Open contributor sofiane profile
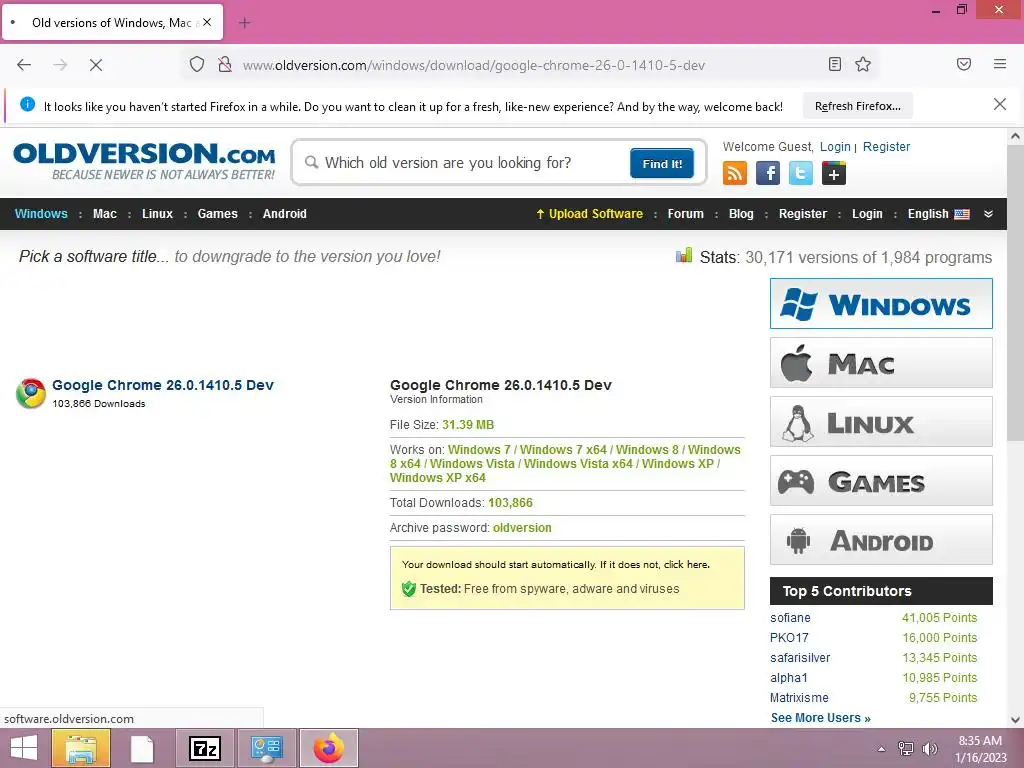 click(790, 618)
